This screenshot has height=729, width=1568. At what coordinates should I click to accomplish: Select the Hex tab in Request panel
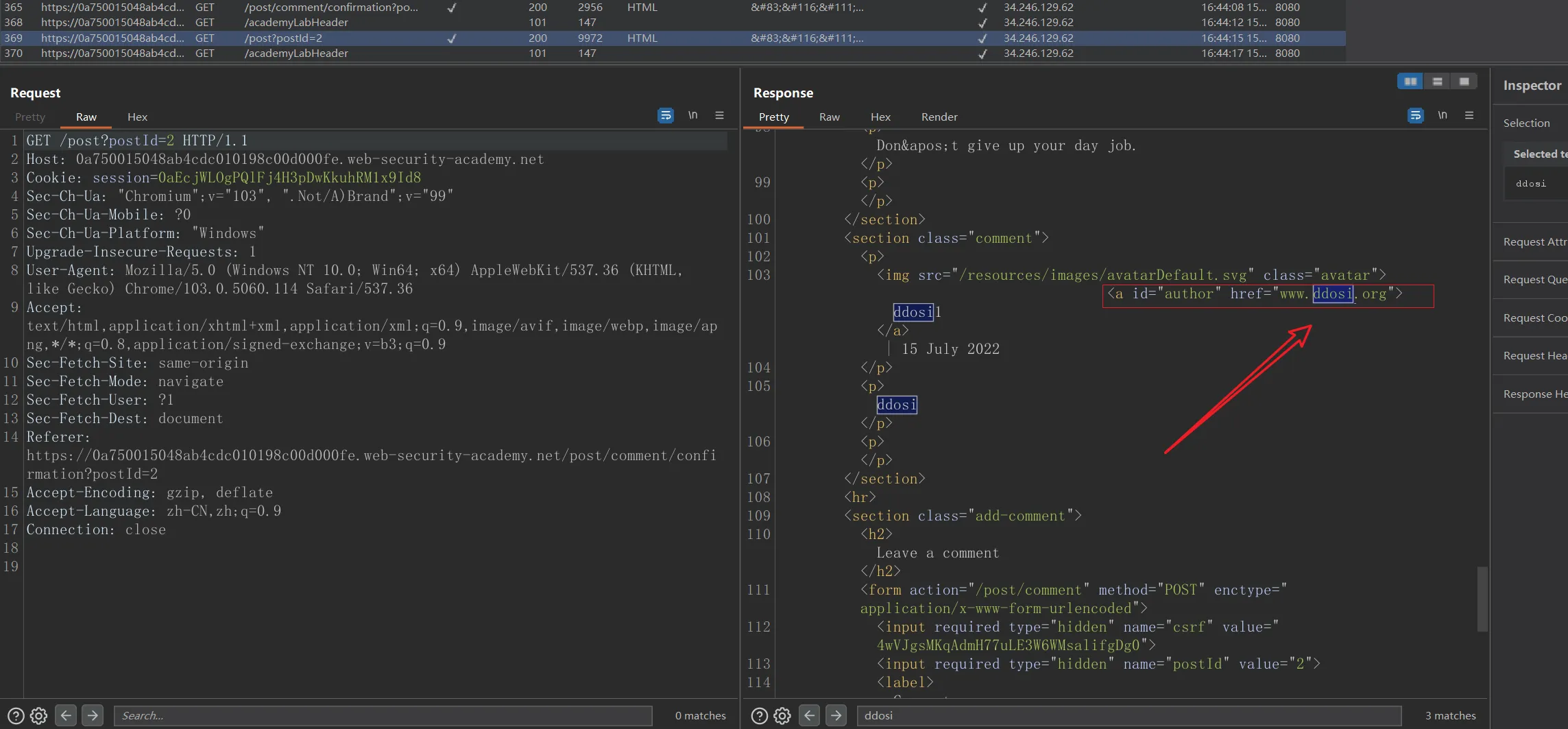[137, 117]
